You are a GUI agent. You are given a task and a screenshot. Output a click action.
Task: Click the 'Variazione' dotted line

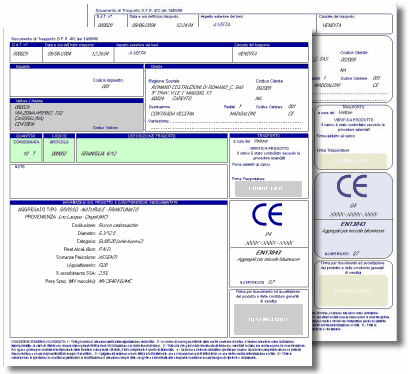click(225, 122)
